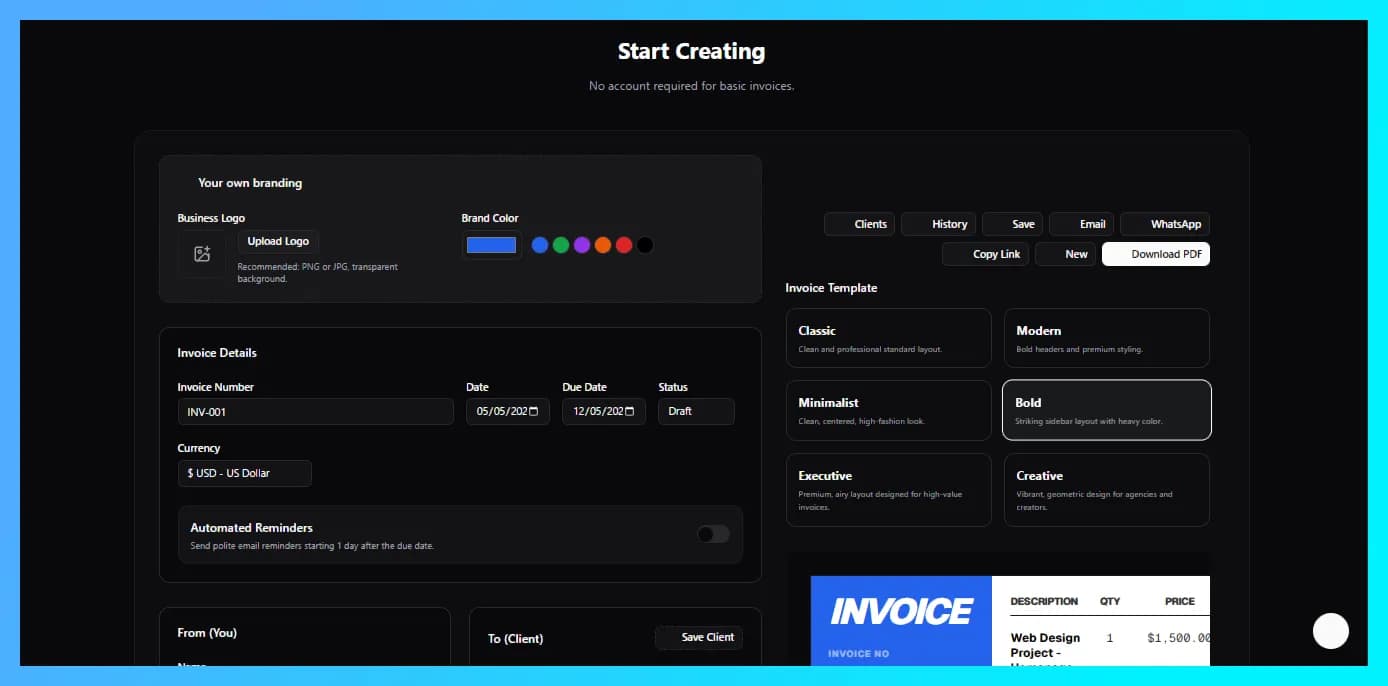Click the 'Invoice Details' section heading

(x=217, y=353)
